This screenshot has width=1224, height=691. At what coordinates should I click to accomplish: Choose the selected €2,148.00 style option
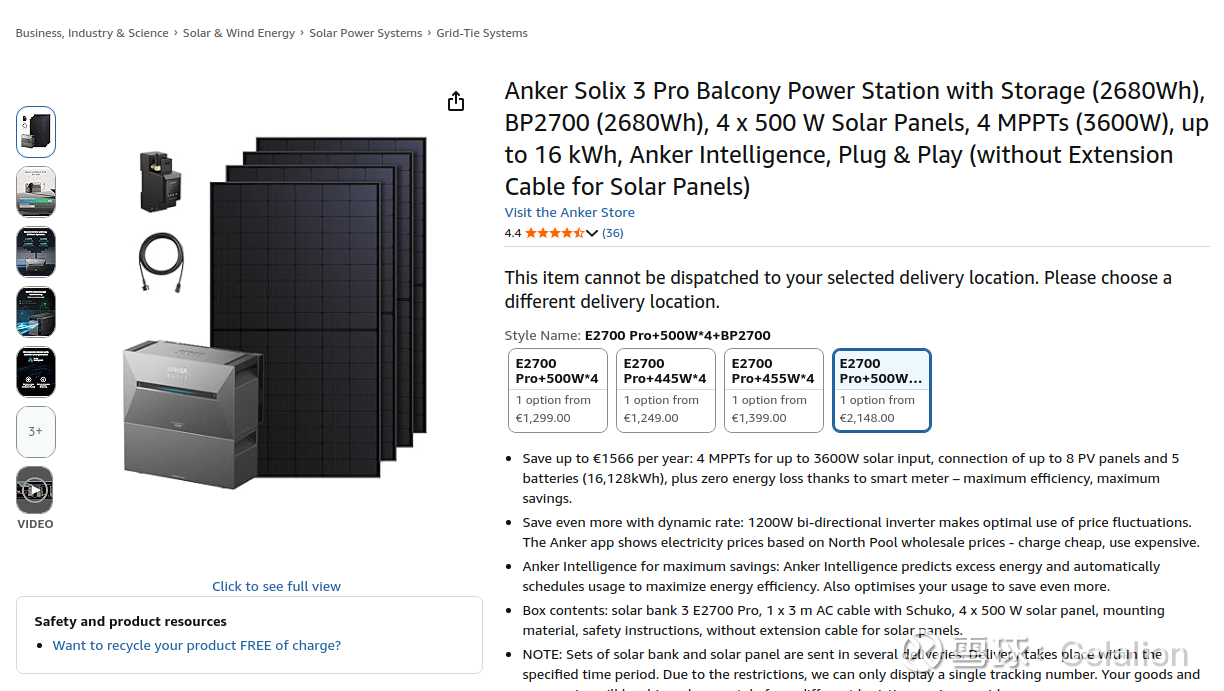click(x=882, y=390)
